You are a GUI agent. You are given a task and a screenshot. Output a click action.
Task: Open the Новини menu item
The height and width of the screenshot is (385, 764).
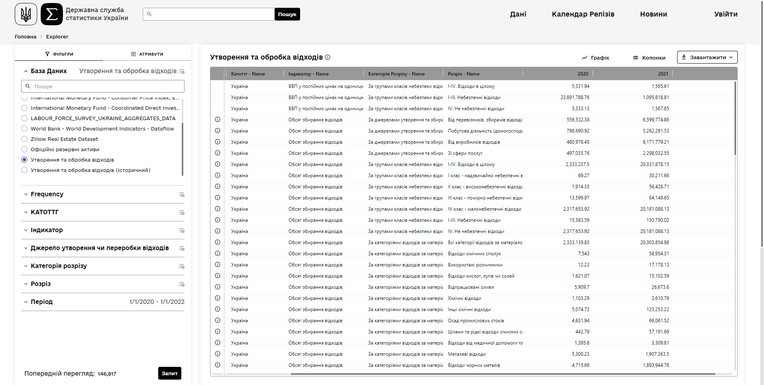pyautogui.click(x=653, y=14)
